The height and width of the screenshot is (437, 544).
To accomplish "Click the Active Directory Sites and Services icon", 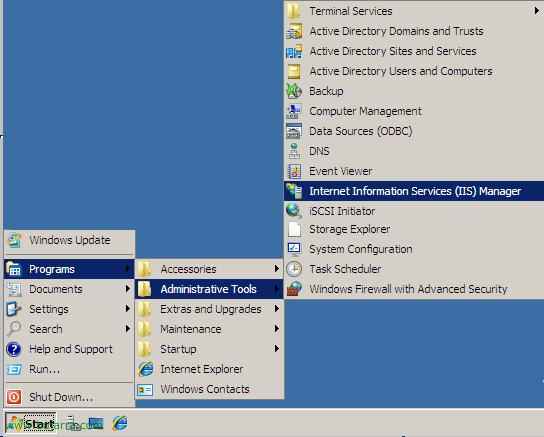I will 294,51.
